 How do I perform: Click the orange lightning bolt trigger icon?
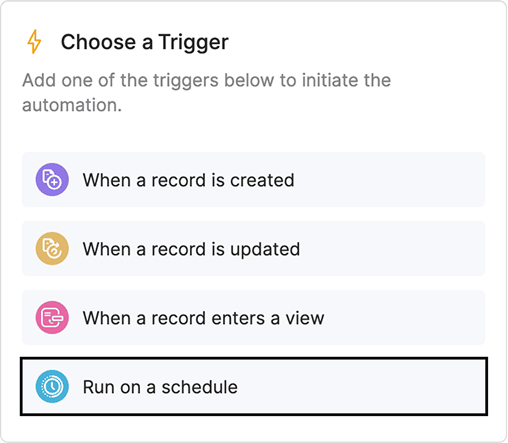34,42
